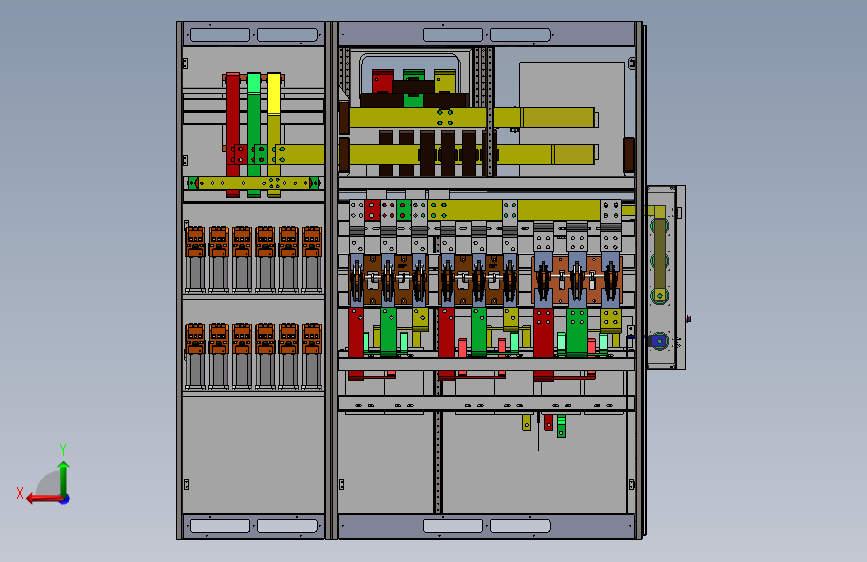The image size is (867, 562).
Task: Select the middle brown circuit breaker
Action: click(x=478, y=279)
